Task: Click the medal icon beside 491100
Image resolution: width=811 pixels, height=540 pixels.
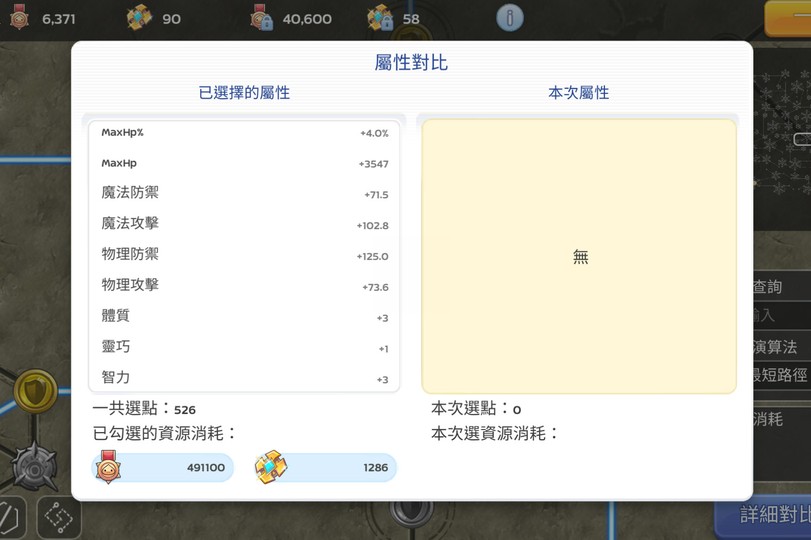Action: (x=108, y=467)
